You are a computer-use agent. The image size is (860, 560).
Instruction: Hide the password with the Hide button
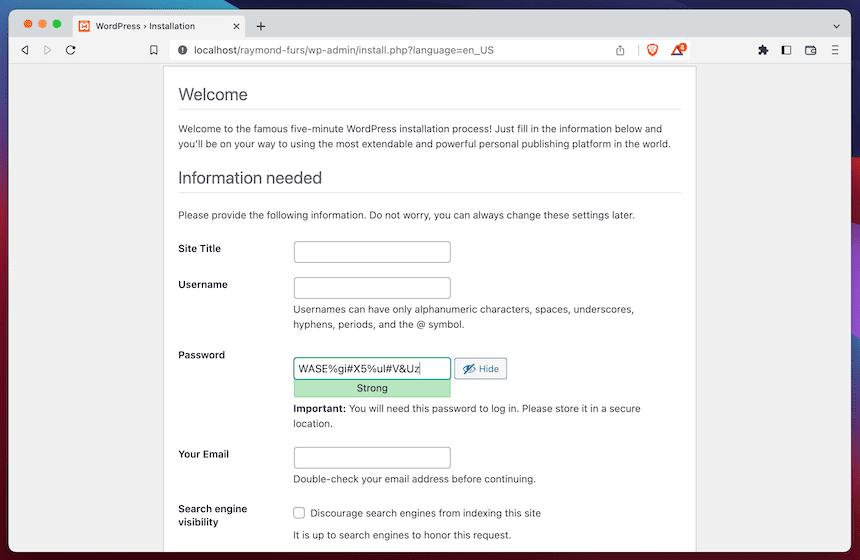tap(480, 369)
